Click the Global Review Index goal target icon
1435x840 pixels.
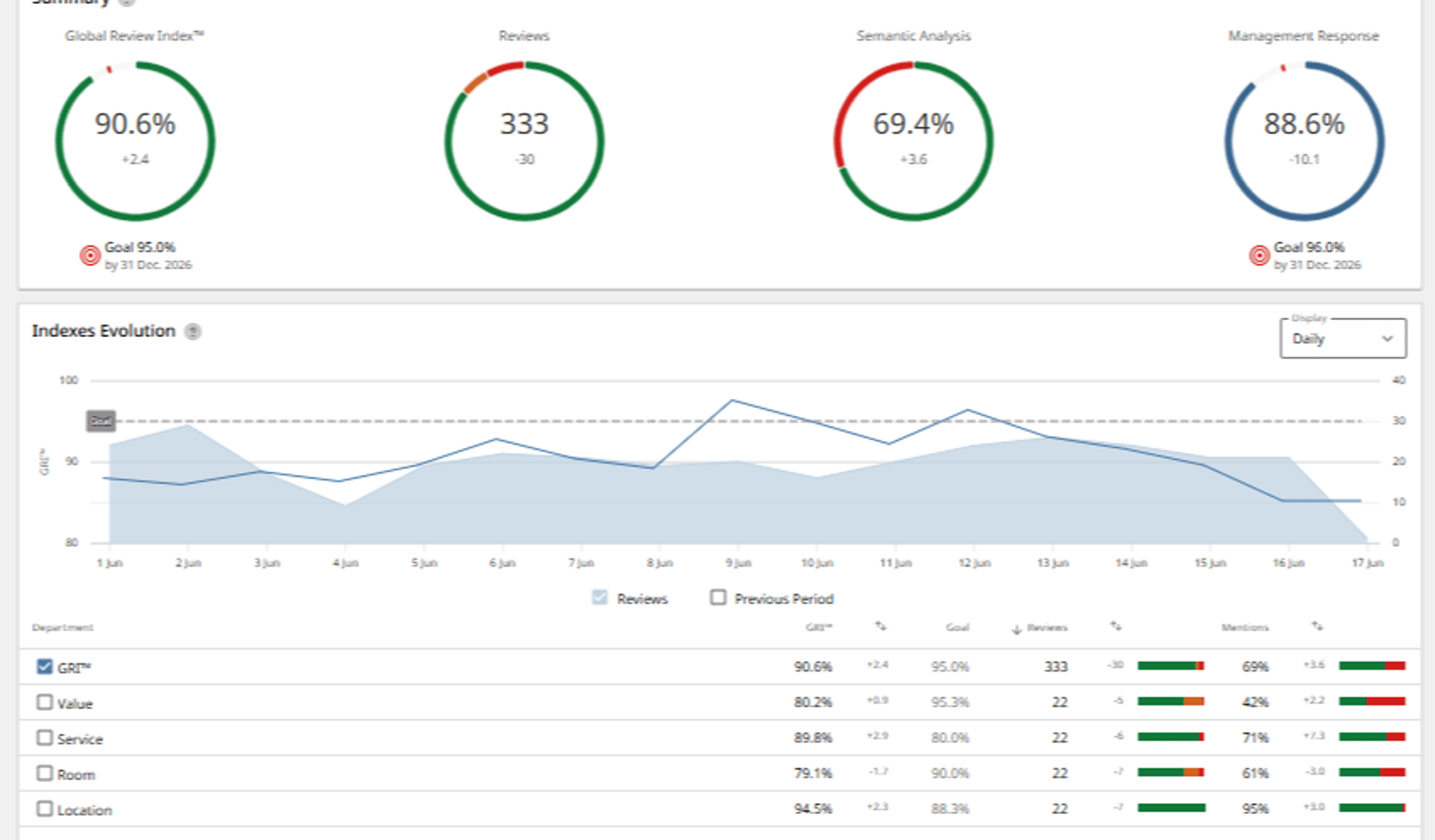coord(90,255)
